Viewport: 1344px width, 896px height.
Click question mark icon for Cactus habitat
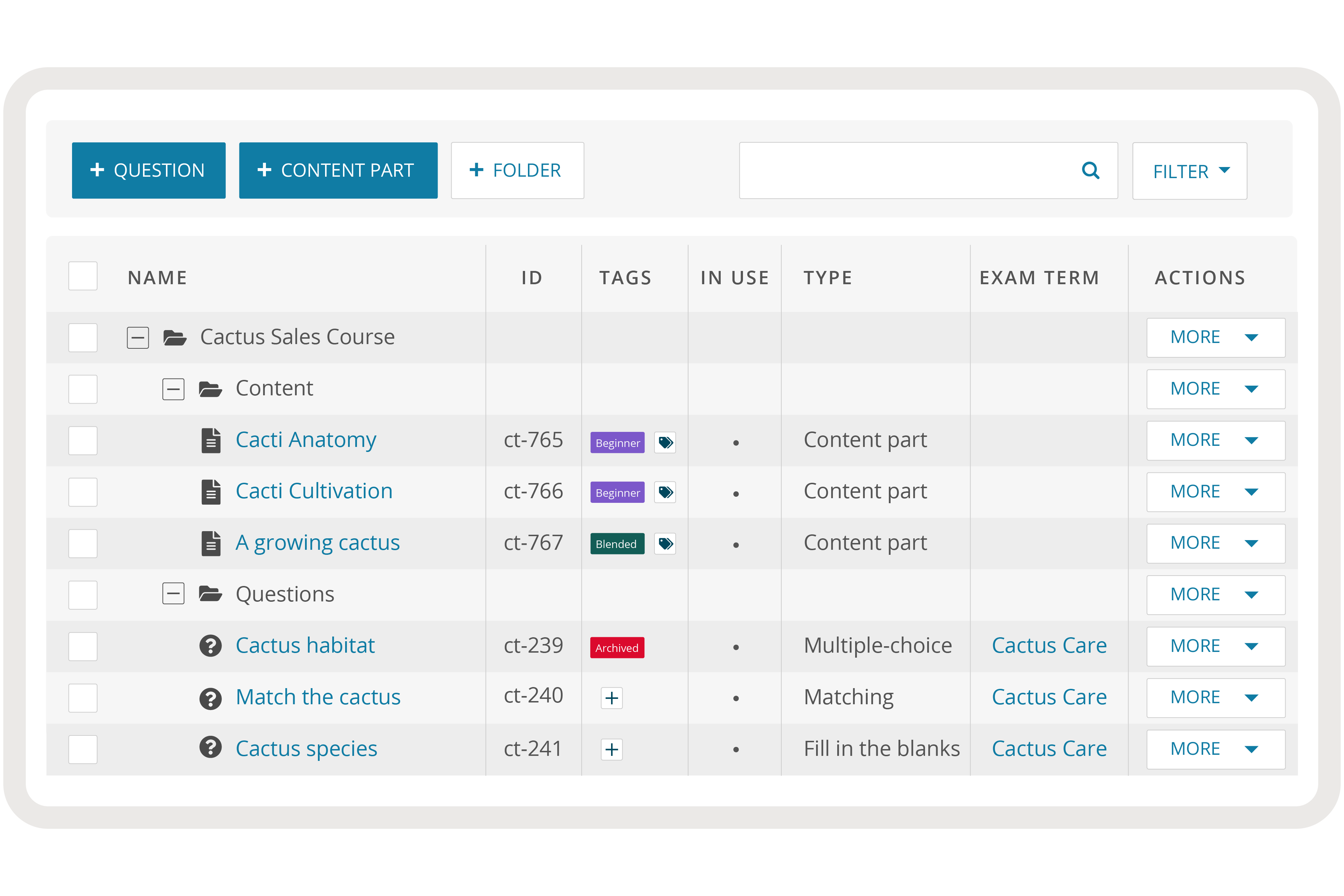pos(210,646)
